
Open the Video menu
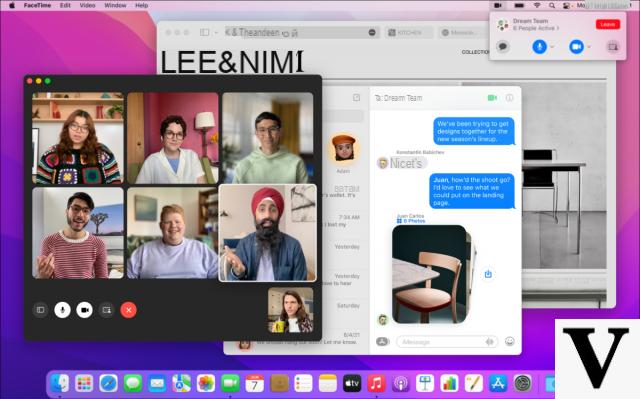(x=87, y=5)
